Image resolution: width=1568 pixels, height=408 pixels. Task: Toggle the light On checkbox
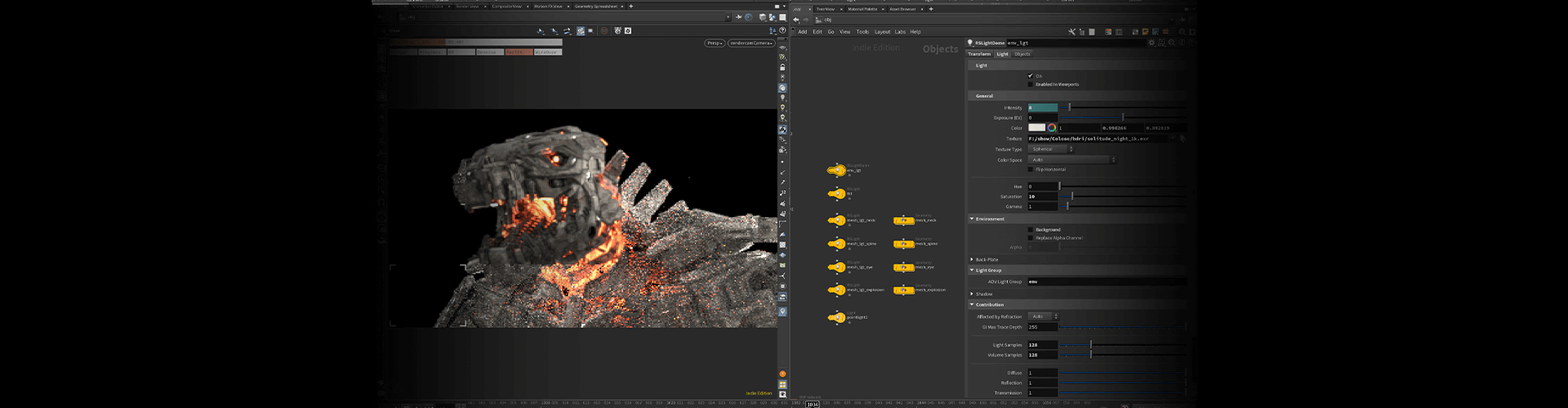1031,76
